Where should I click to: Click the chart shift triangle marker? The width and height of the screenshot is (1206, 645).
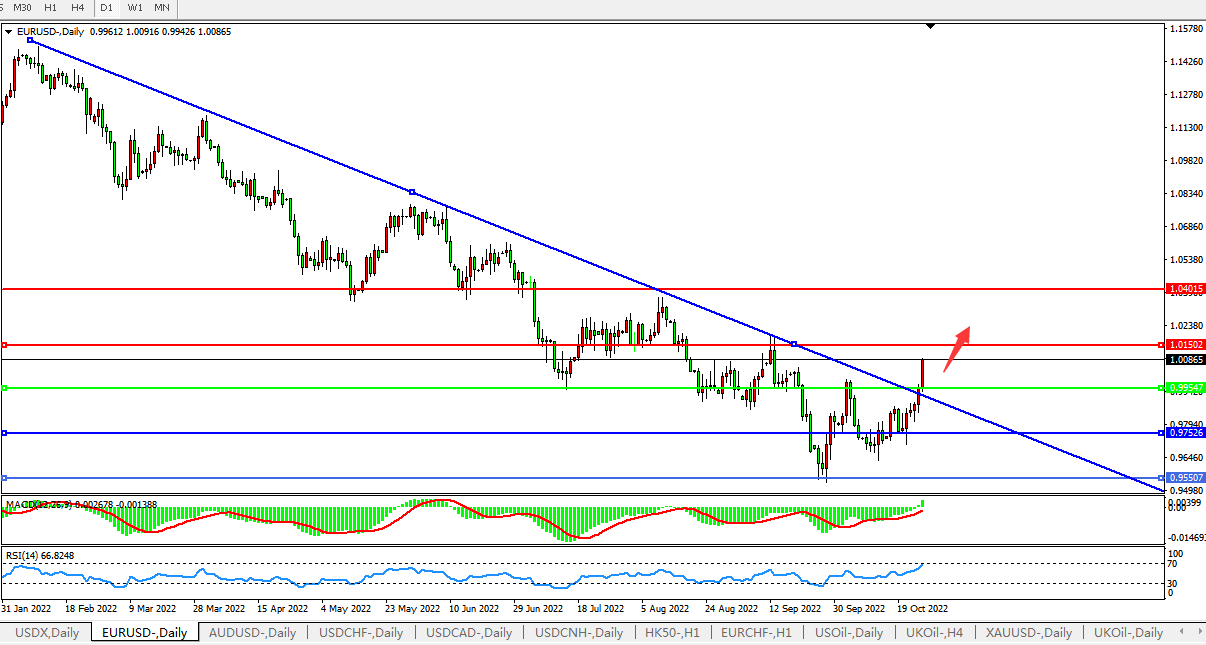point(931,26)
